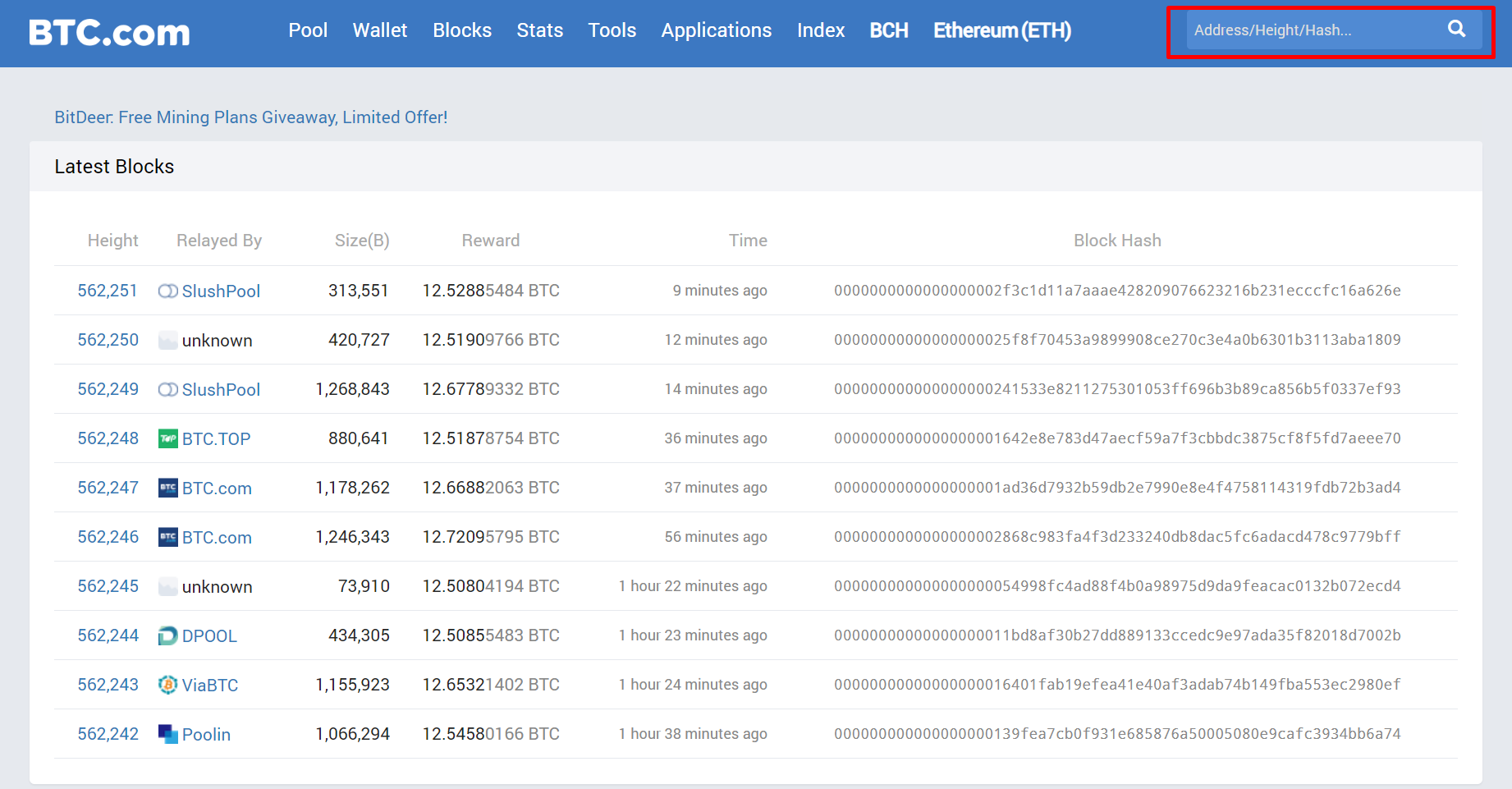The width and height of the screenshot is (1512, 789).
Task: Click block hash ending in c9779bff
Action: (x=1117, y=537)
